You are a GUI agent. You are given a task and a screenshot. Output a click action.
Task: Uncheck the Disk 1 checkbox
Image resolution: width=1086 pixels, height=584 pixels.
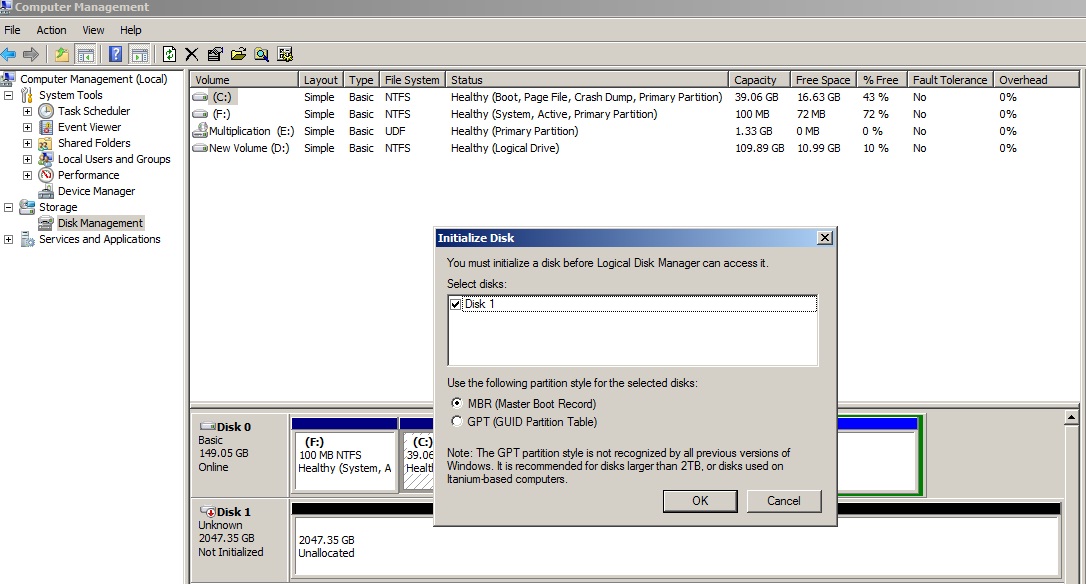[x=455, y=304]
